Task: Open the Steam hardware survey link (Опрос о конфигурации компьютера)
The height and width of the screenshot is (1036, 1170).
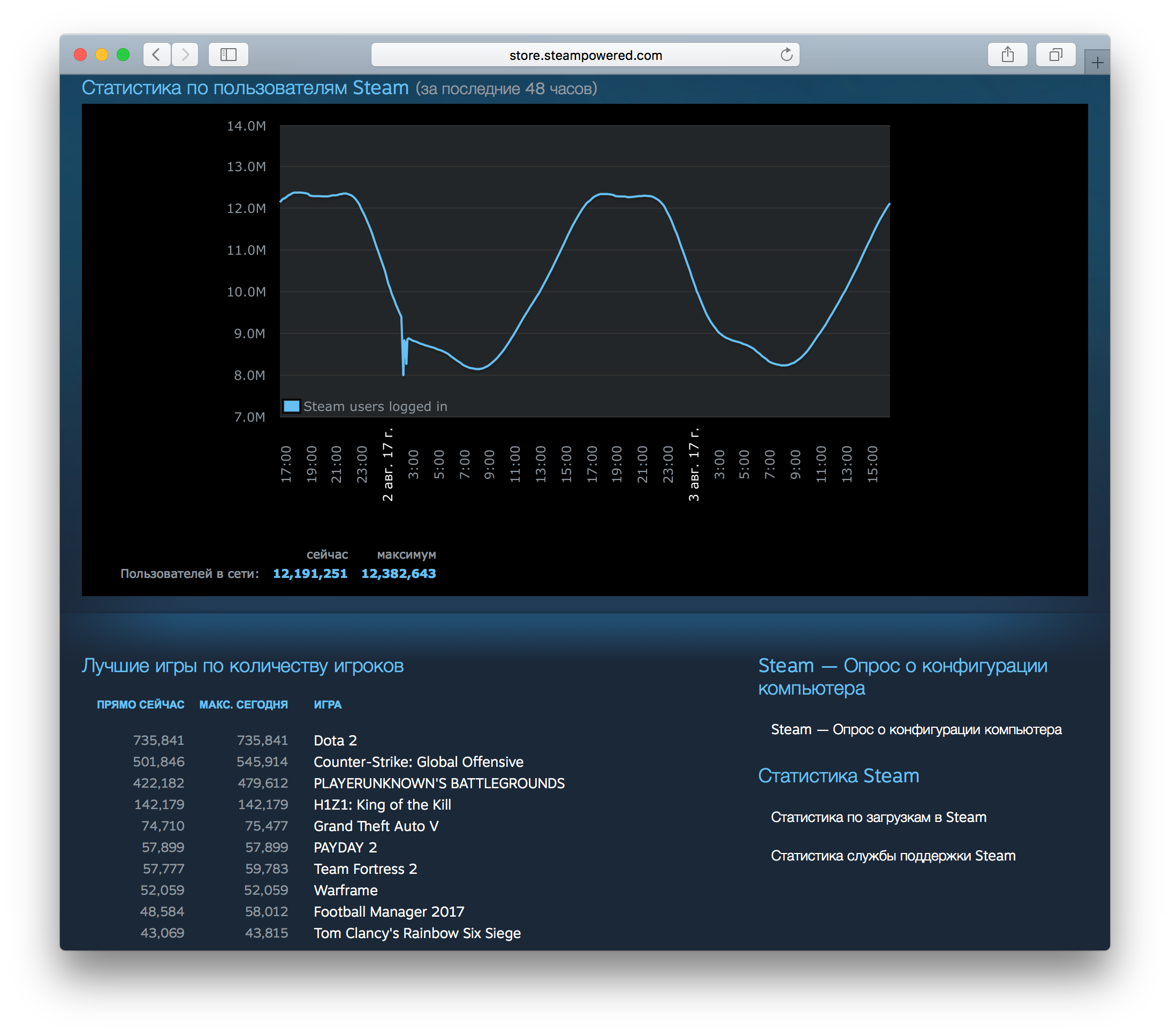Action: (916, 729)
